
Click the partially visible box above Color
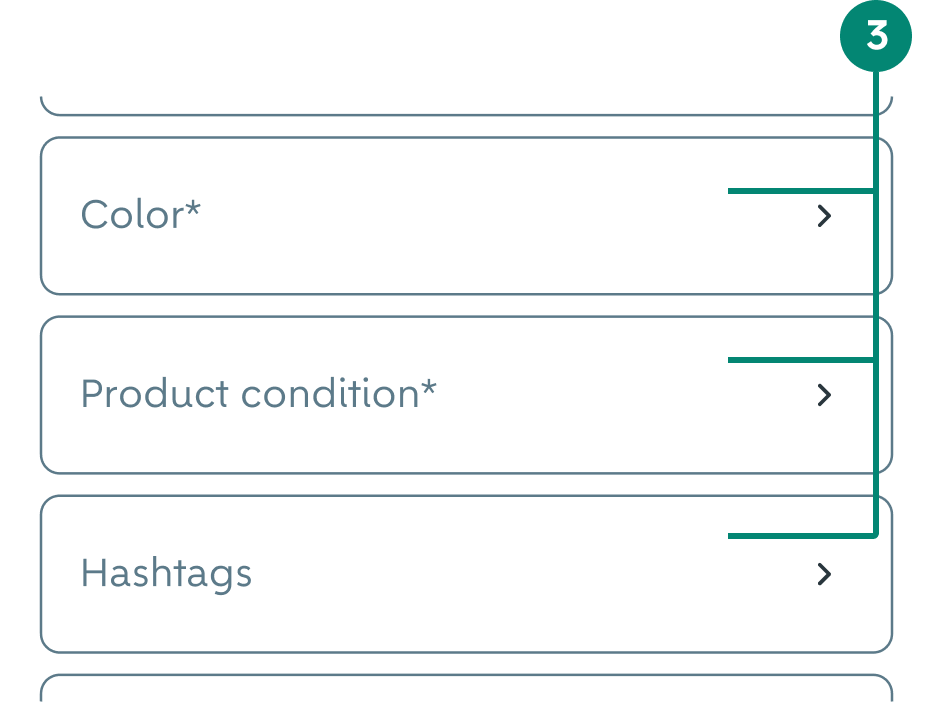[x=466, y=106]
